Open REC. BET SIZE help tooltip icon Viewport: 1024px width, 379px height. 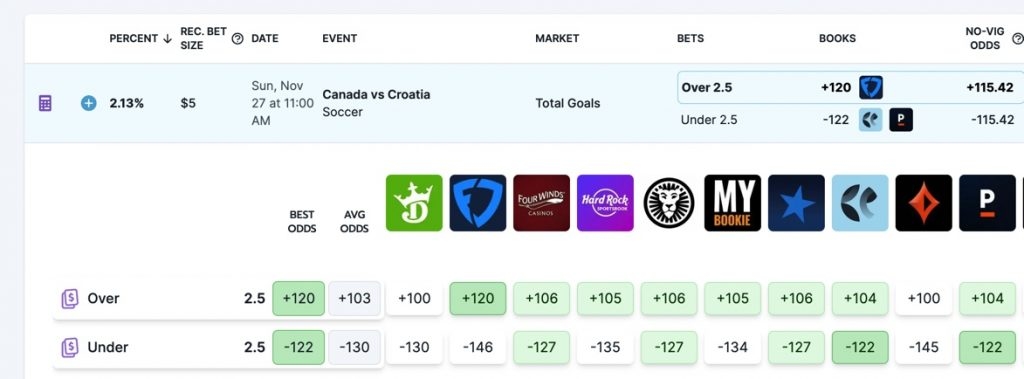pos(238,39)
